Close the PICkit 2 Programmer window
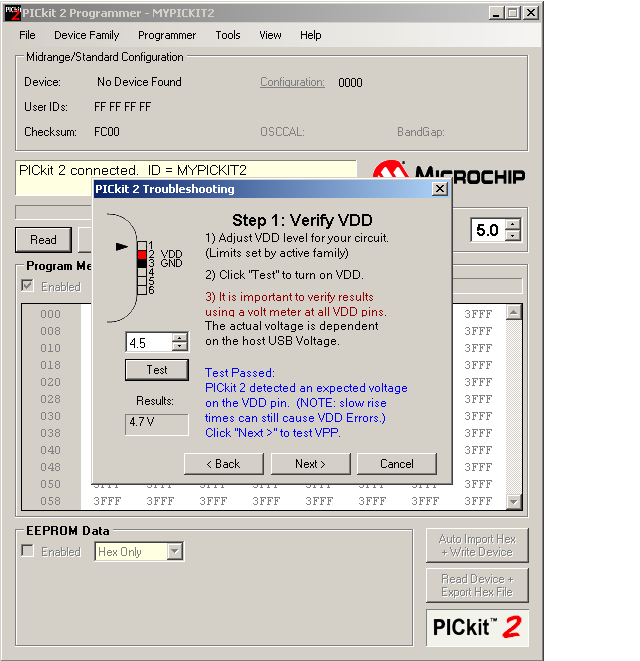The image size is (640, 661). [x=531, y=13]
